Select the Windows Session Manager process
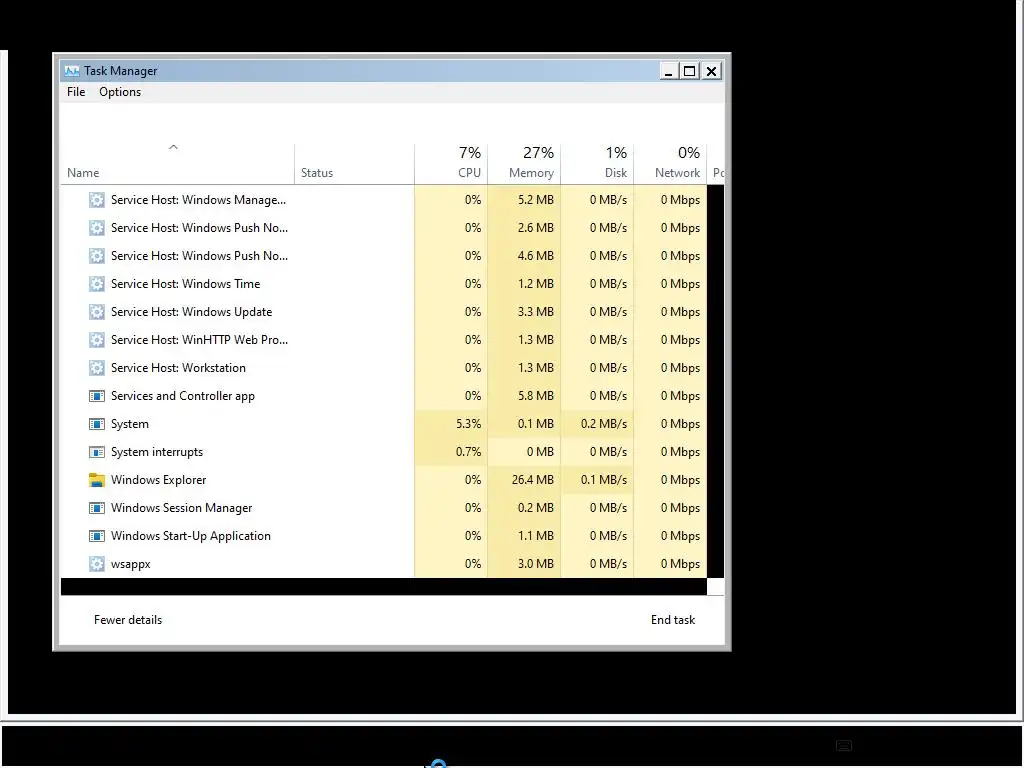Viewport: 1024px width, 768px height. coord(182,508)
